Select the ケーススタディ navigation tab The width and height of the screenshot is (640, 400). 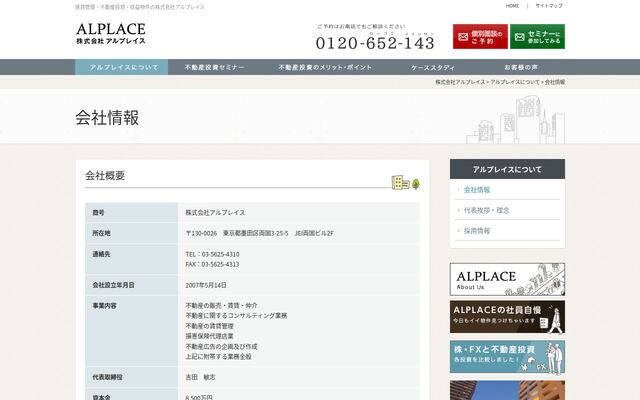433,67
